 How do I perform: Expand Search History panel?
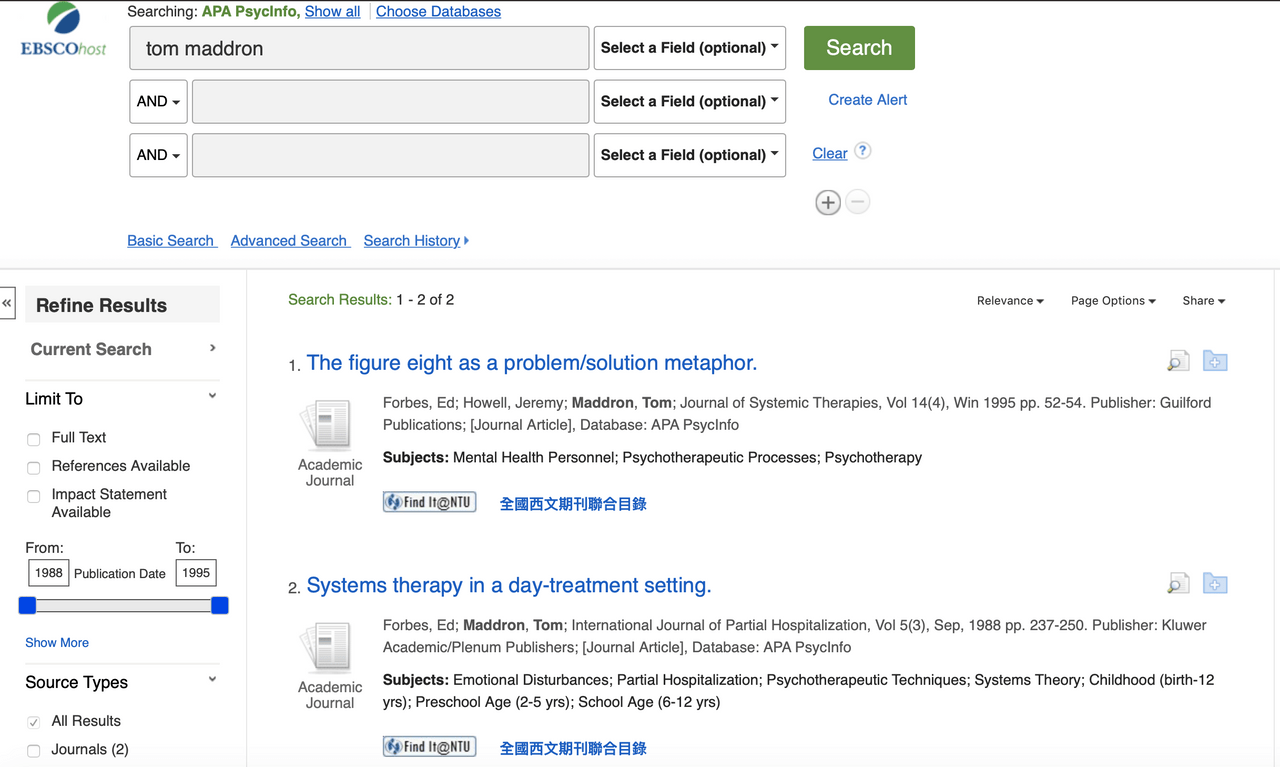point(416,240)
